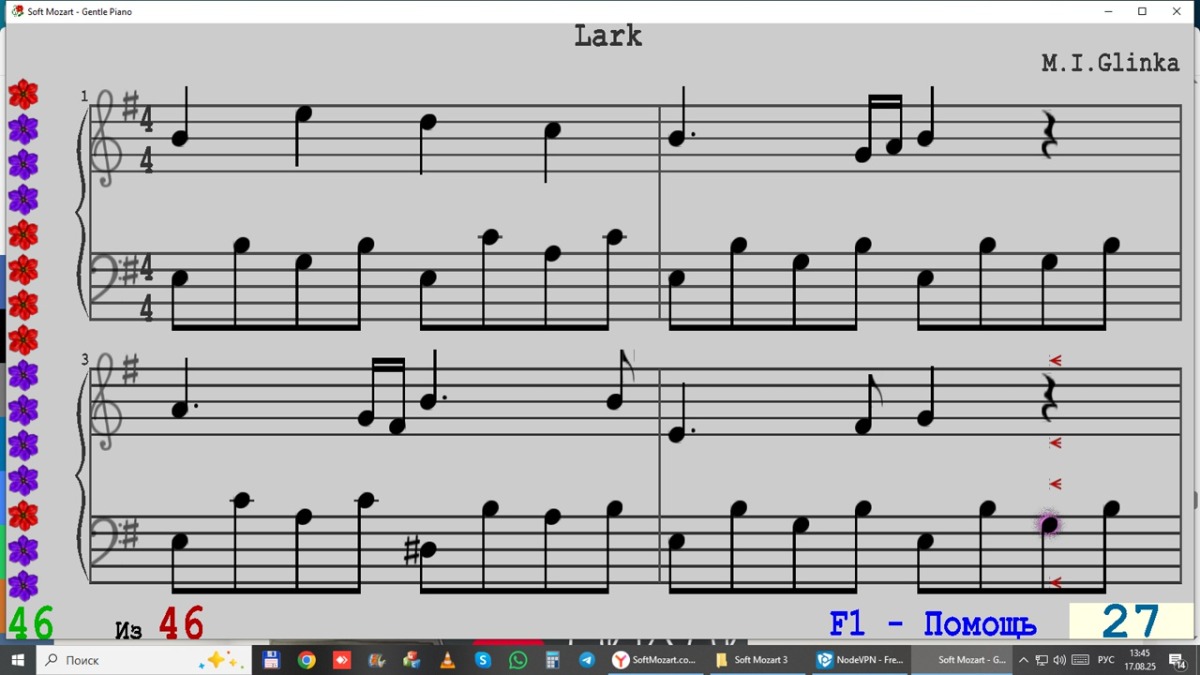Launch Google Chrome from the taskbar
1200x675 pixels.
pos(306,660)
